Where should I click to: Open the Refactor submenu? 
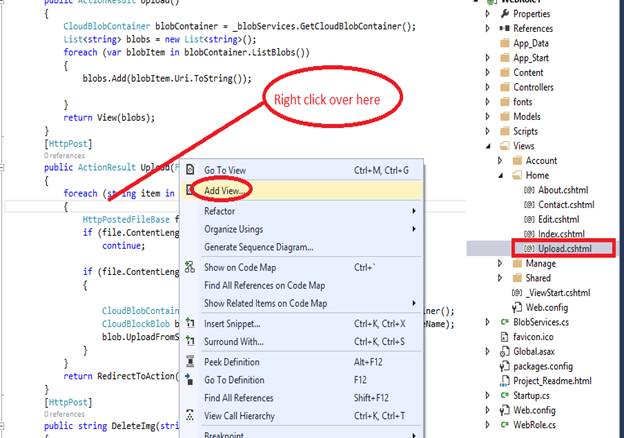302,211
